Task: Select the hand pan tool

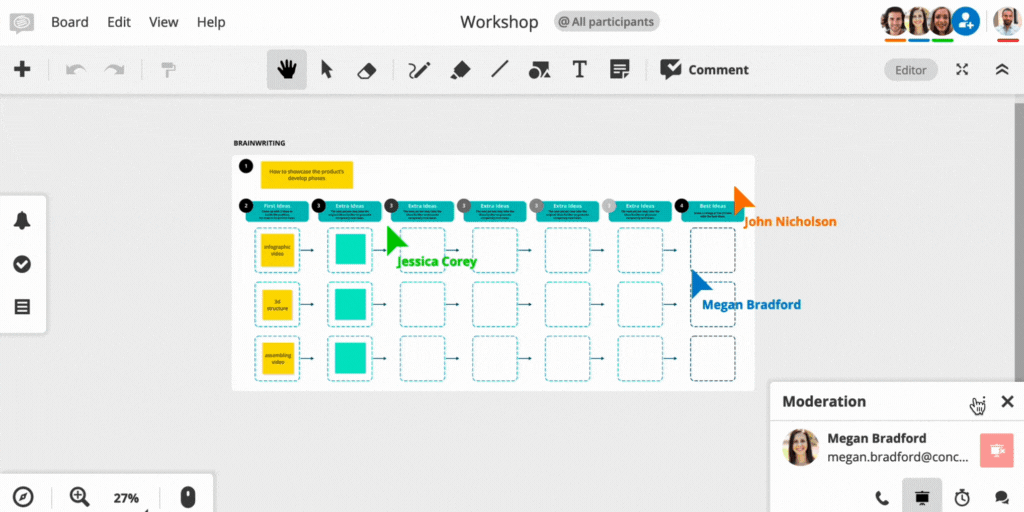Action: click(287, 70)
